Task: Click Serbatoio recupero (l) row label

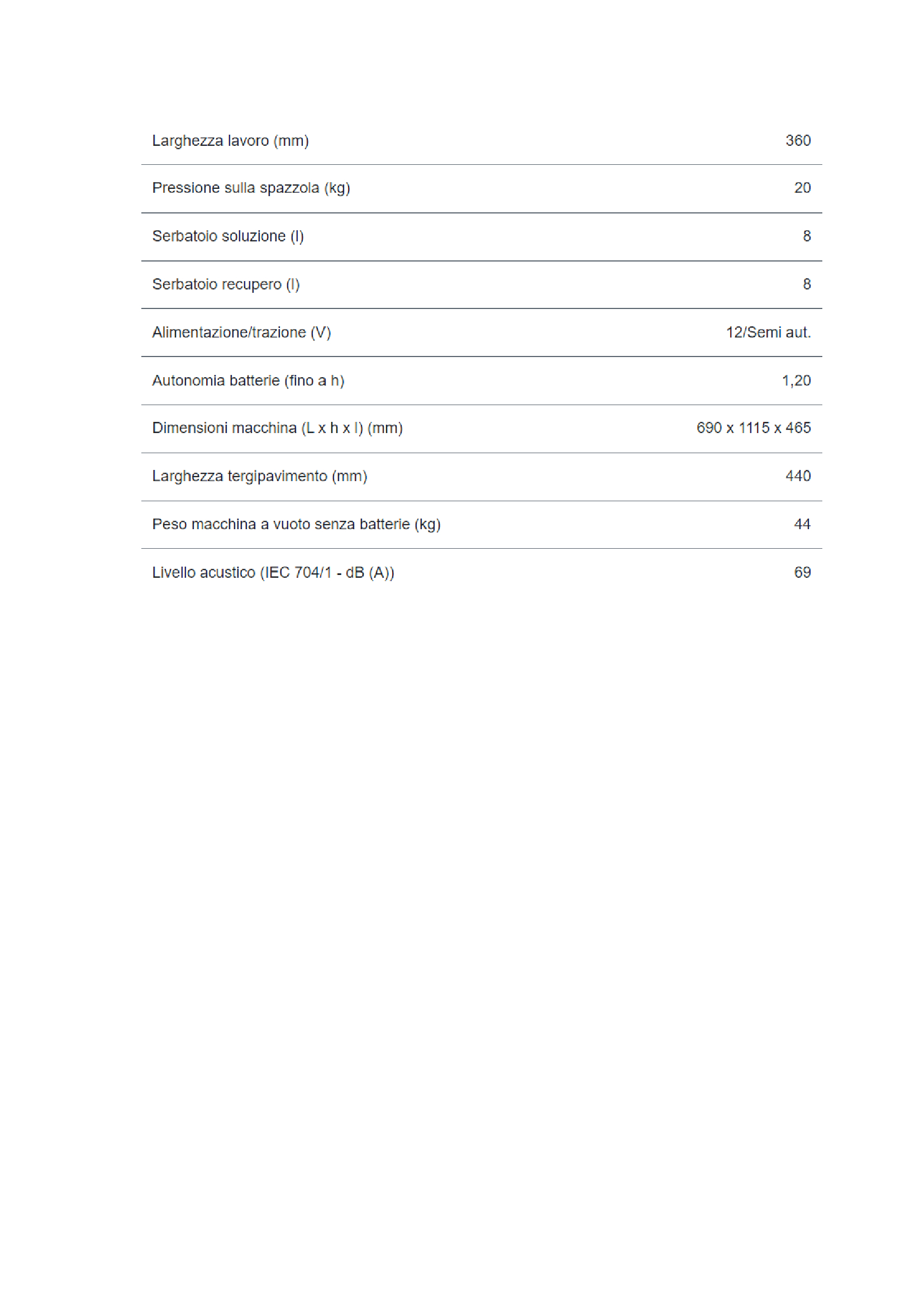Action: (226, 284)
